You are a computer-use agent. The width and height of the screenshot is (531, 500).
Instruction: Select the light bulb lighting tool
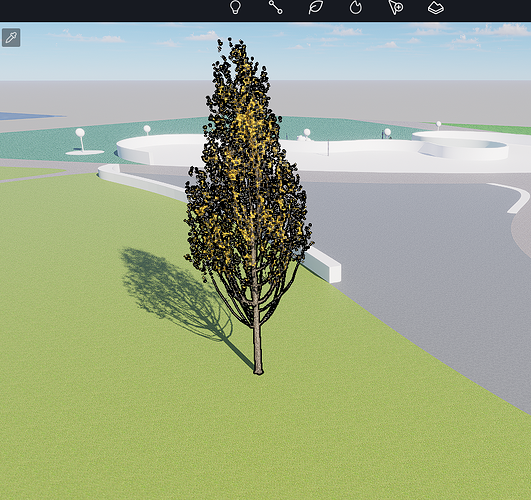235,7
